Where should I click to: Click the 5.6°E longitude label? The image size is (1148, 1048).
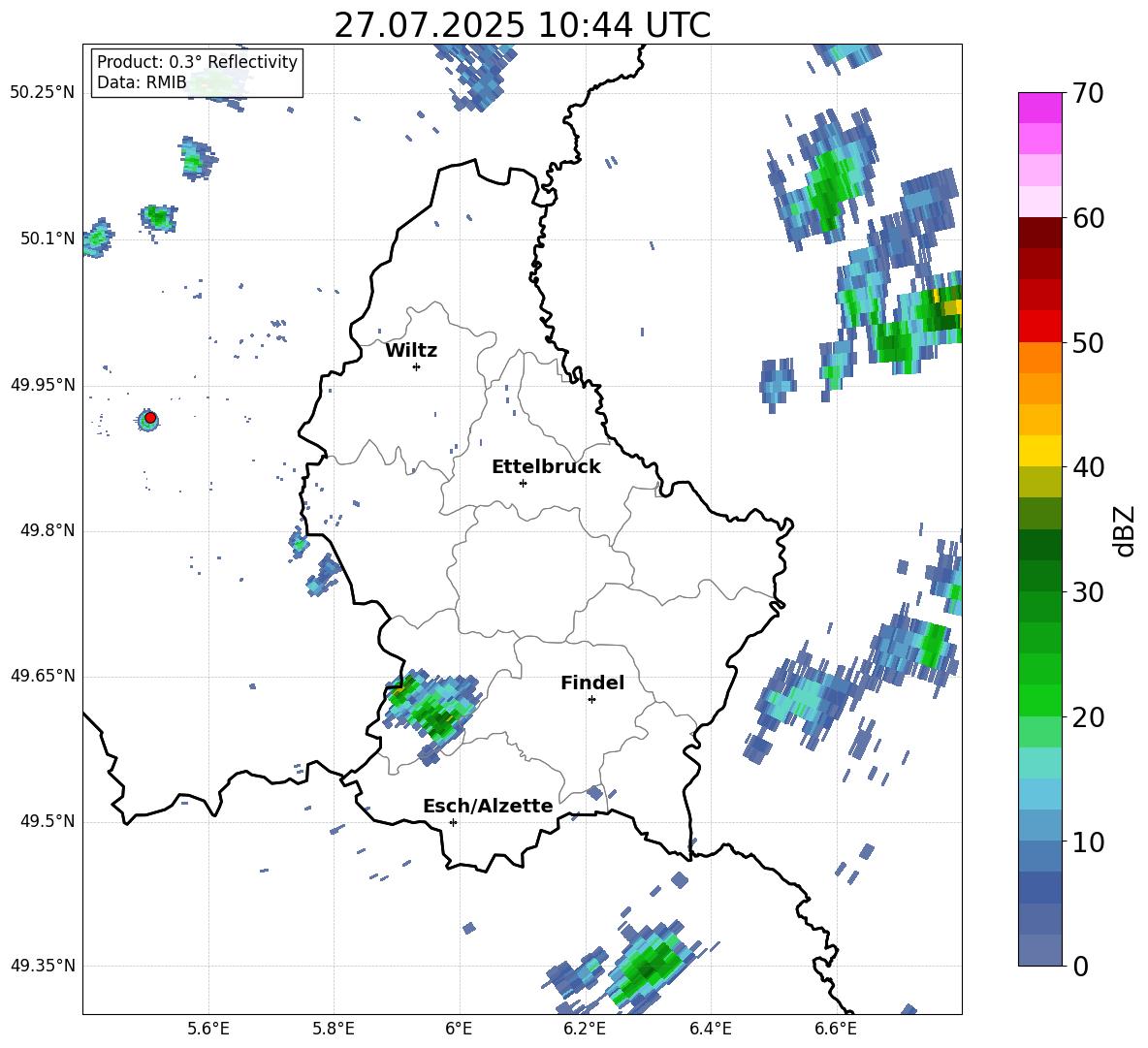coord(208,1030)
